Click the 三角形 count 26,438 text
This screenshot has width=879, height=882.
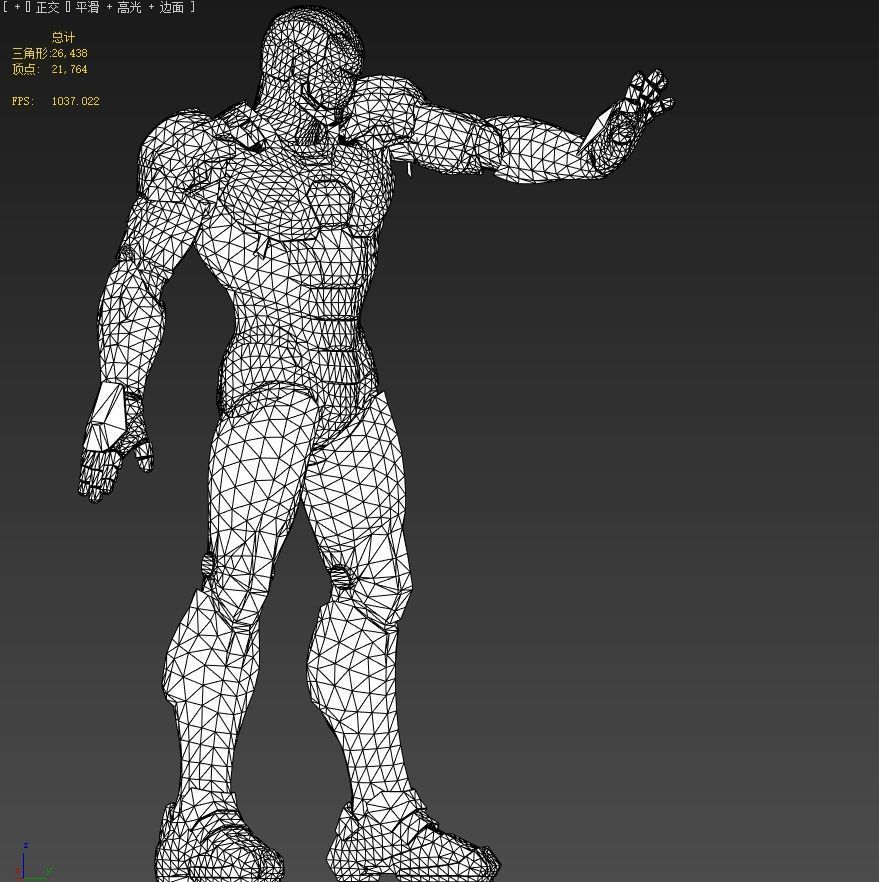pos(49,53)
